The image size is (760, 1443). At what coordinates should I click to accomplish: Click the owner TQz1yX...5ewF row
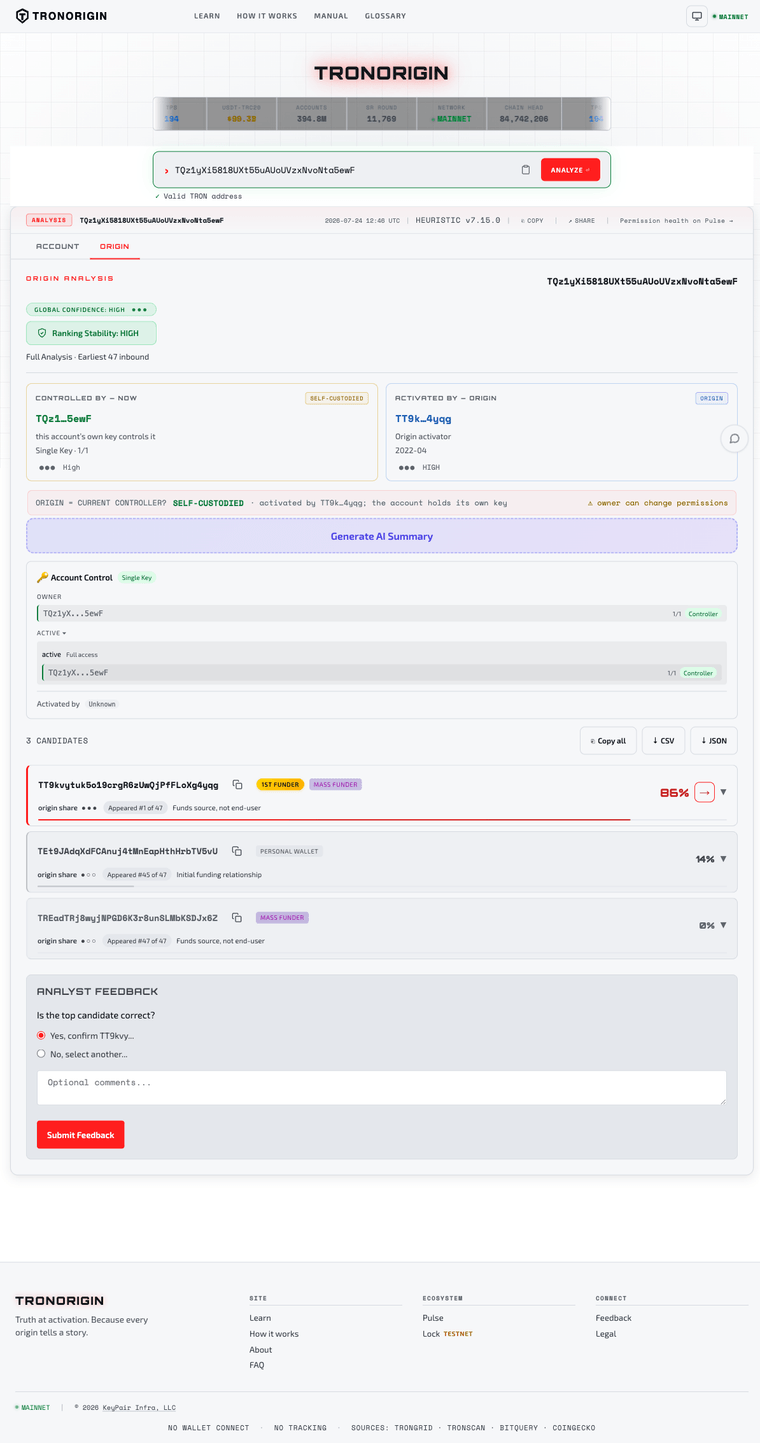pos(382,613)
